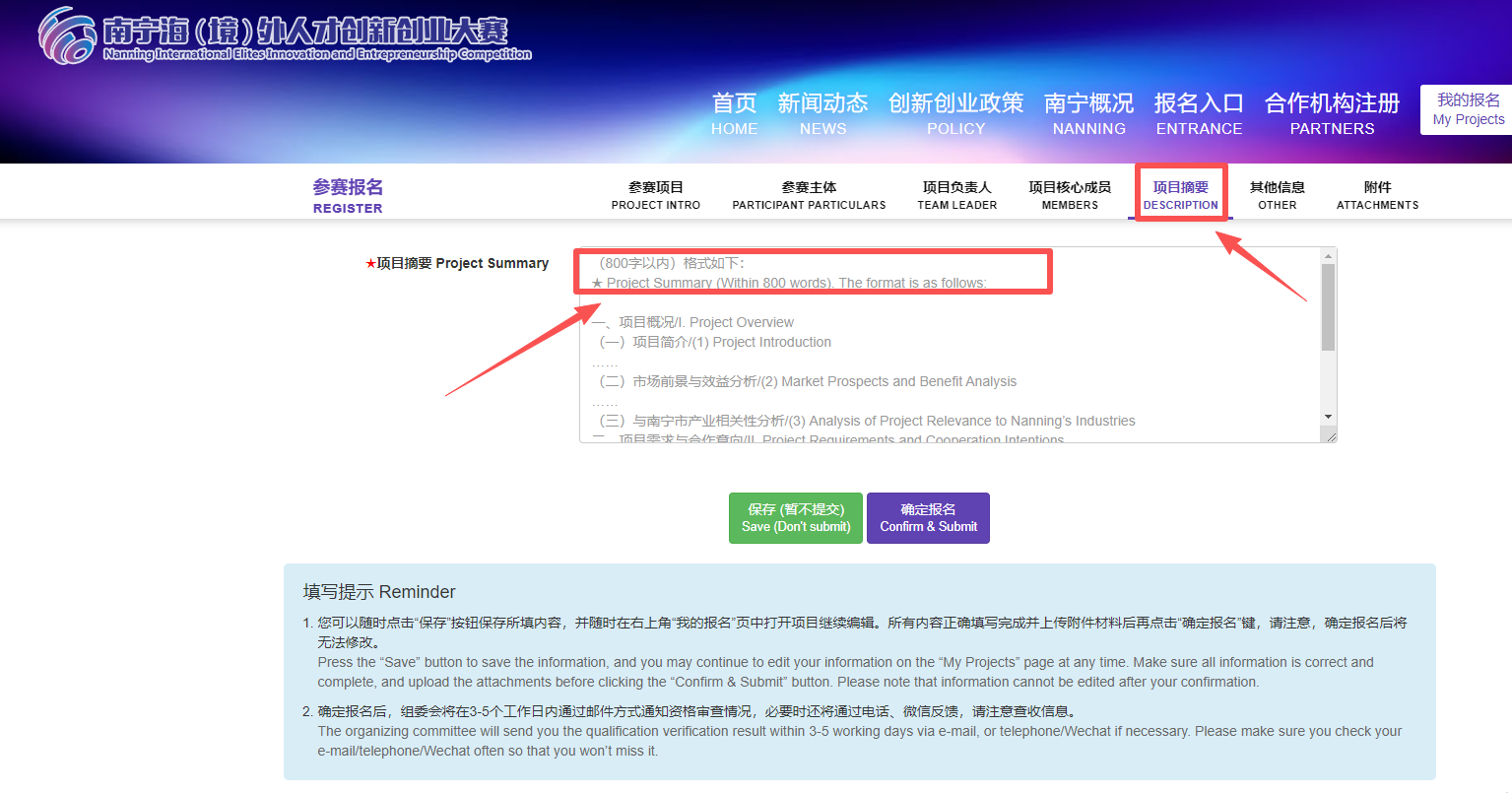
Task: Click the text area scrollbar thumb
Action: click(1328, 307)
